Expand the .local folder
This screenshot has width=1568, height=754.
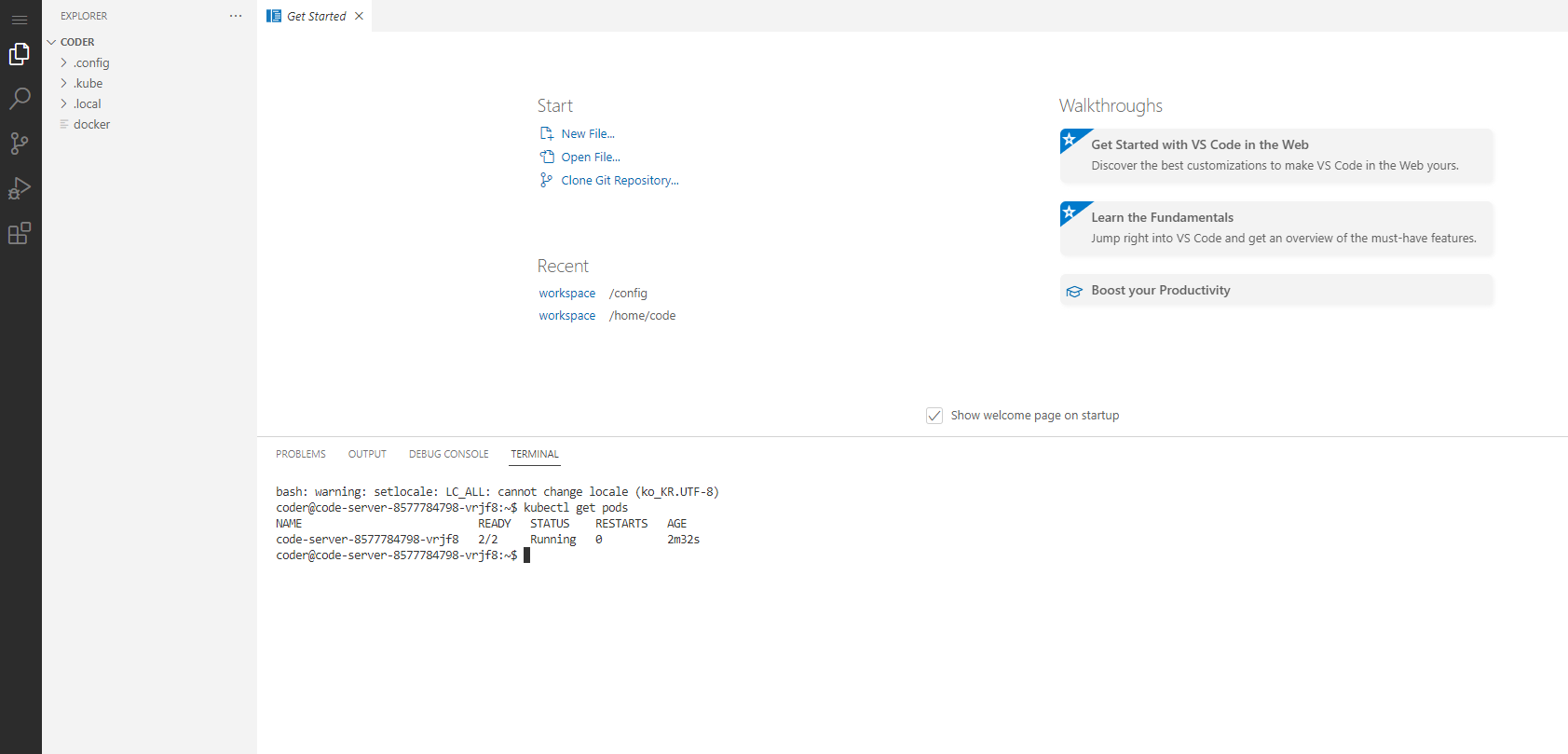pyautogui.click(x=149, y=103)
